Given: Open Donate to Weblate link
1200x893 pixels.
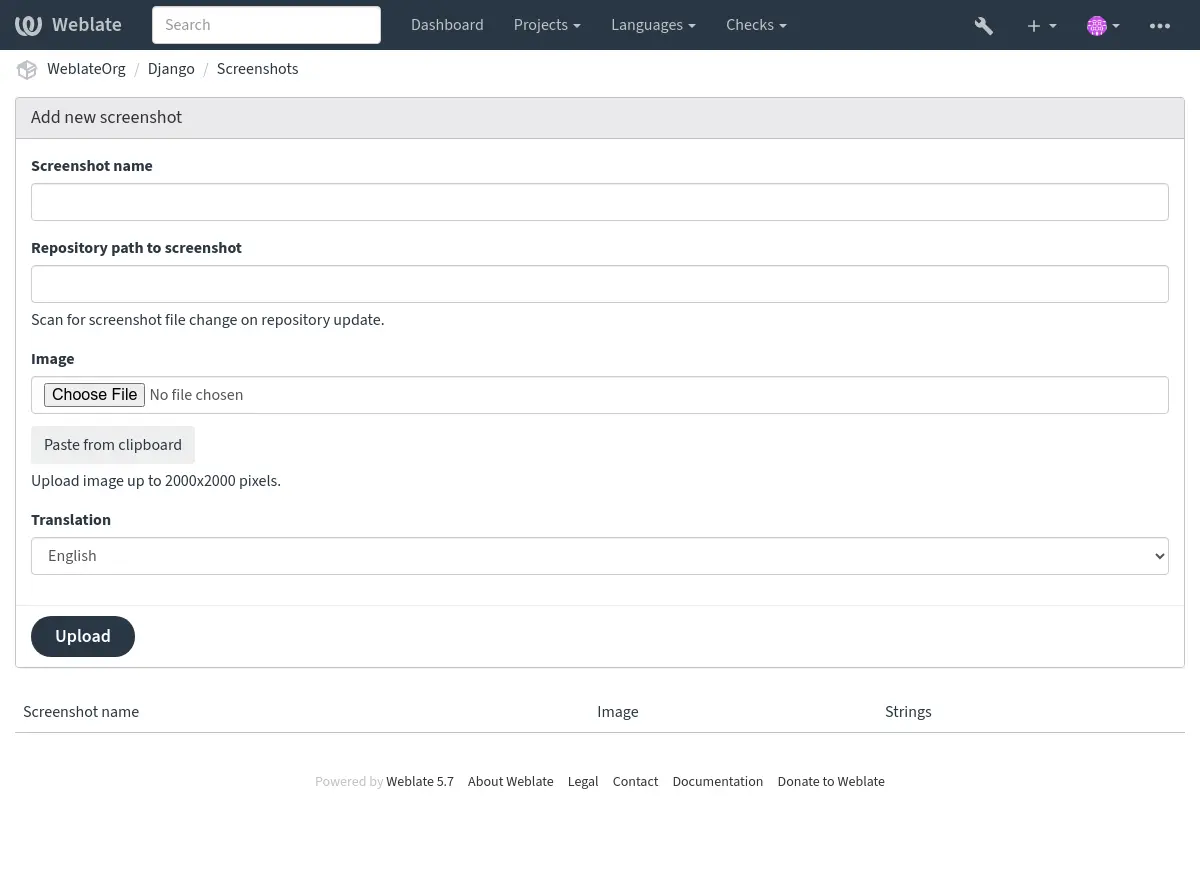Looking at the screenshot, I should pyautogui.click(x=831, y=782).
